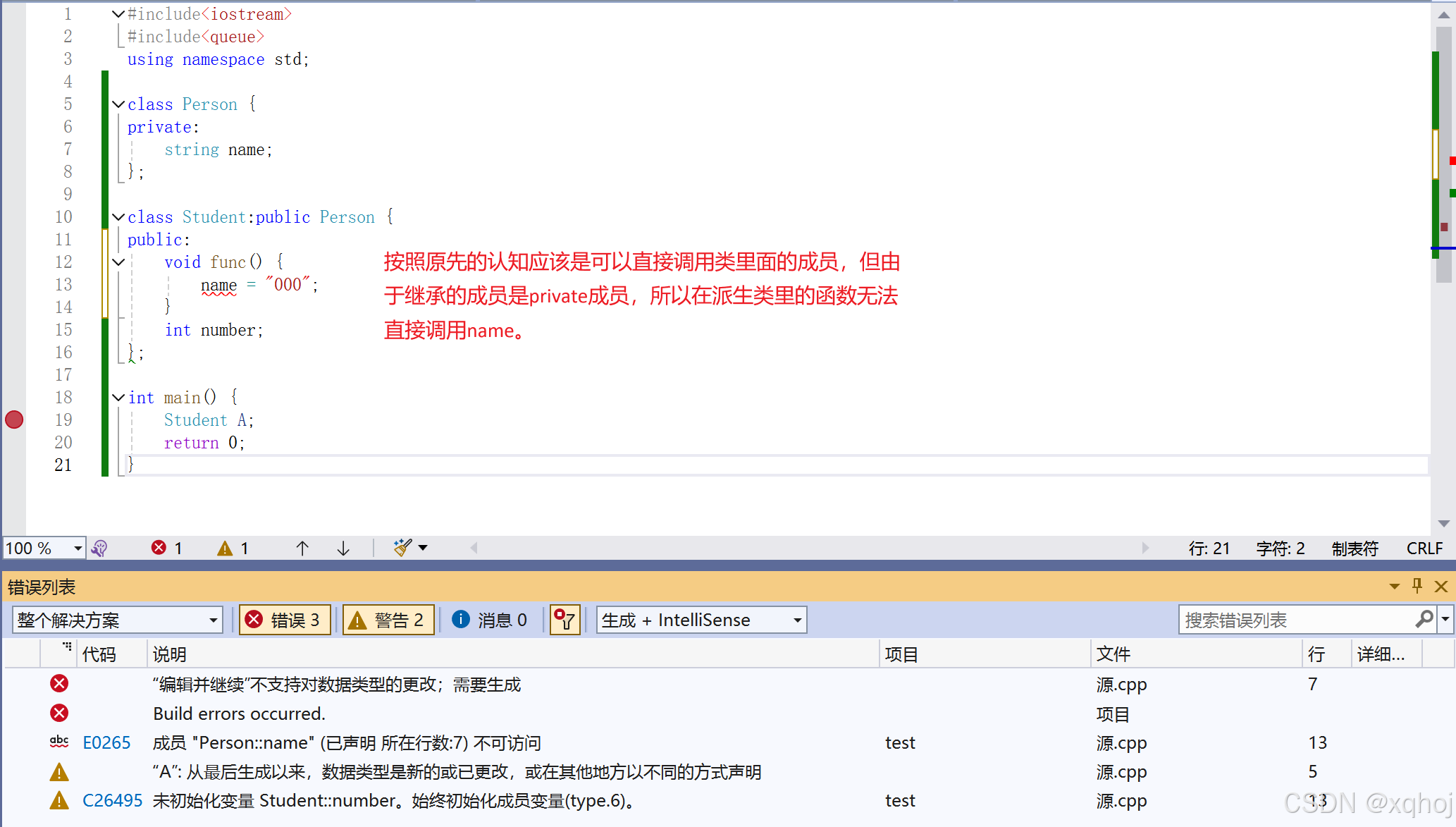The height and width of the screenshot is (827, 1456).
Task: Click the IntelliSense health indicator icon
Action: [x=99, y=548]
